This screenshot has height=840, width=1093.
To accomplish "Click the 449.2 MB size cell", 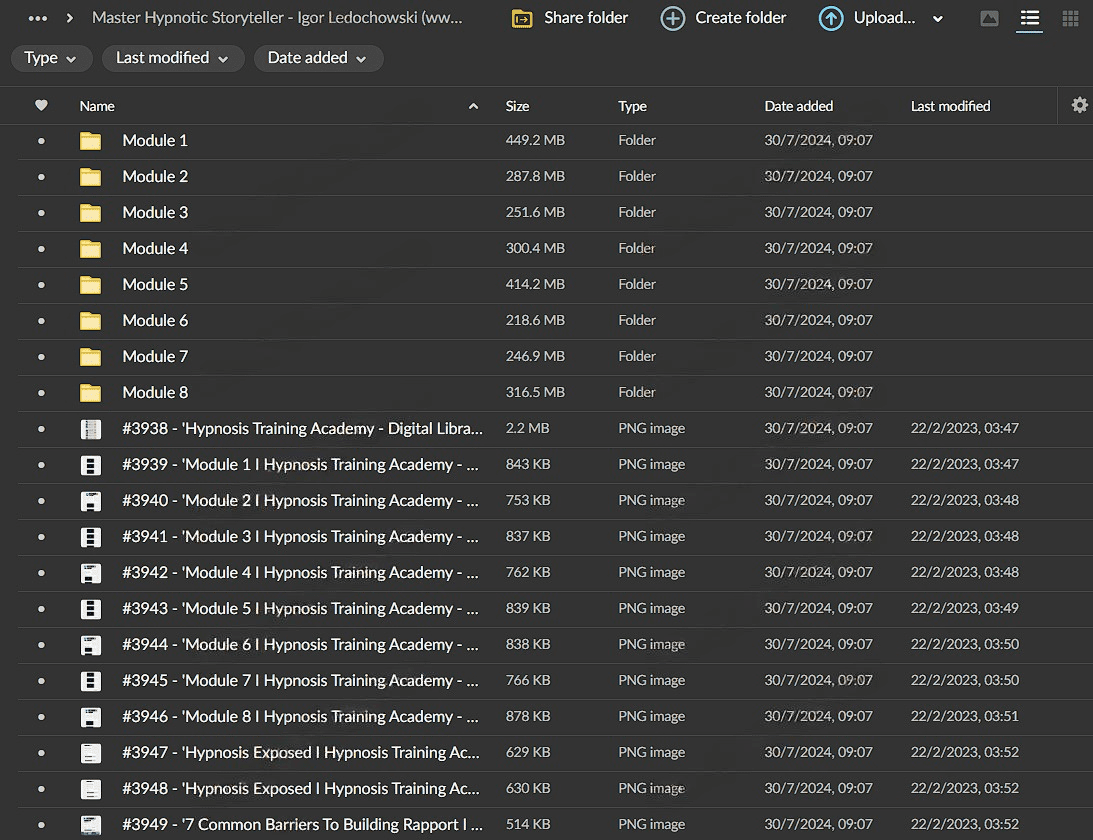I will [x=535, y=140].
